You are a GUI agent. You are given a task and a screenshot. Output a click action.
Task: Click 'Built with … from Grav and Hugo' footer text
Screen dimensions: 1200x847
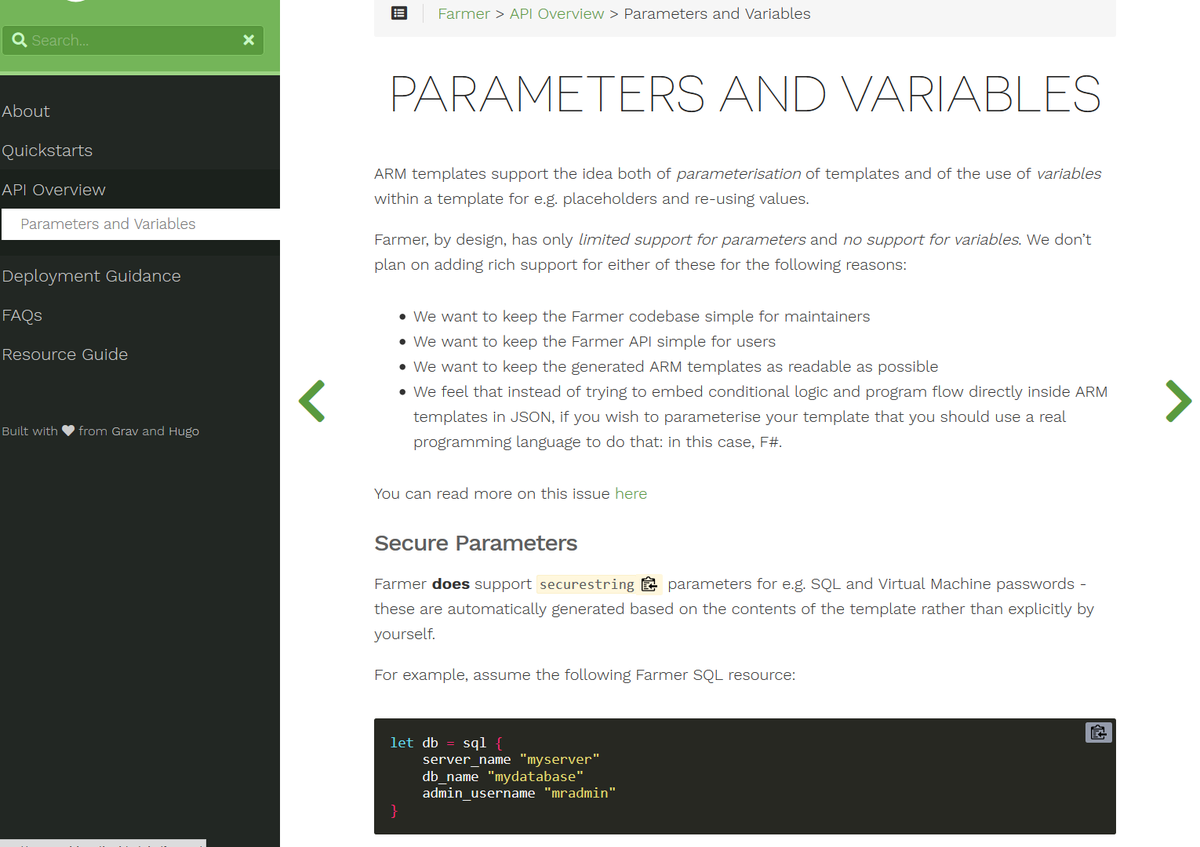[100, 431]
